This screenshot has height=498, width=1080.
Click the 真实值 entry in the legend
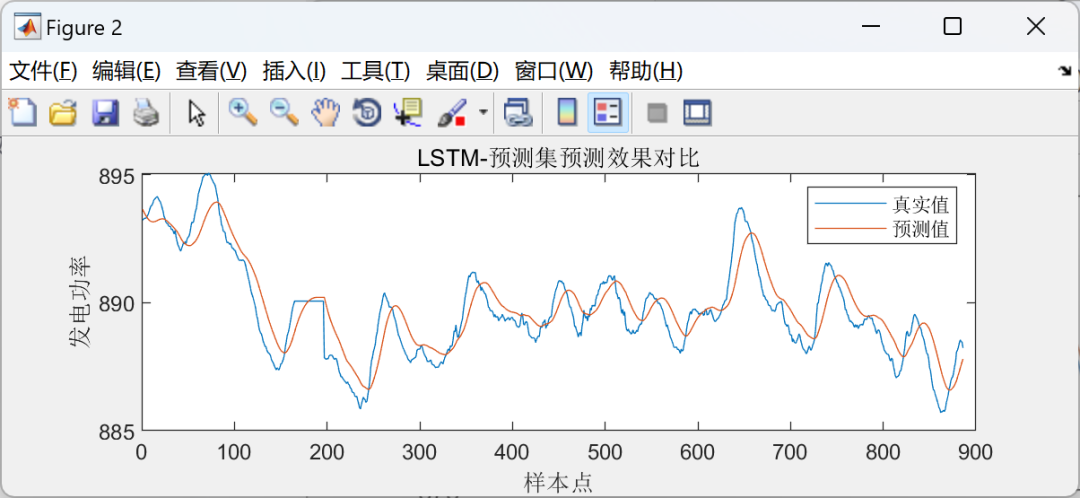pyautogui.click(x=920, y=205)
